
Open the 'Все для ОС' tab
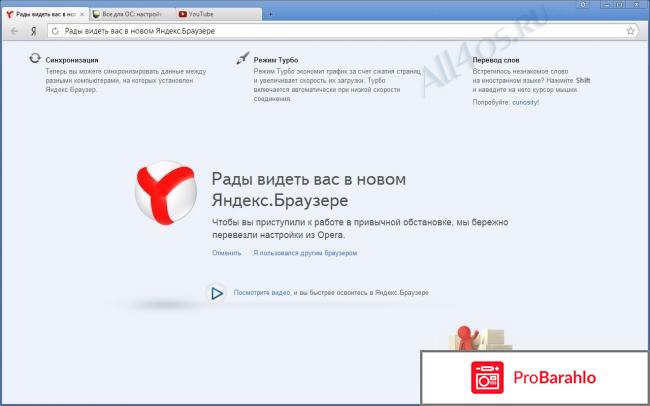(x=132, y=14)
